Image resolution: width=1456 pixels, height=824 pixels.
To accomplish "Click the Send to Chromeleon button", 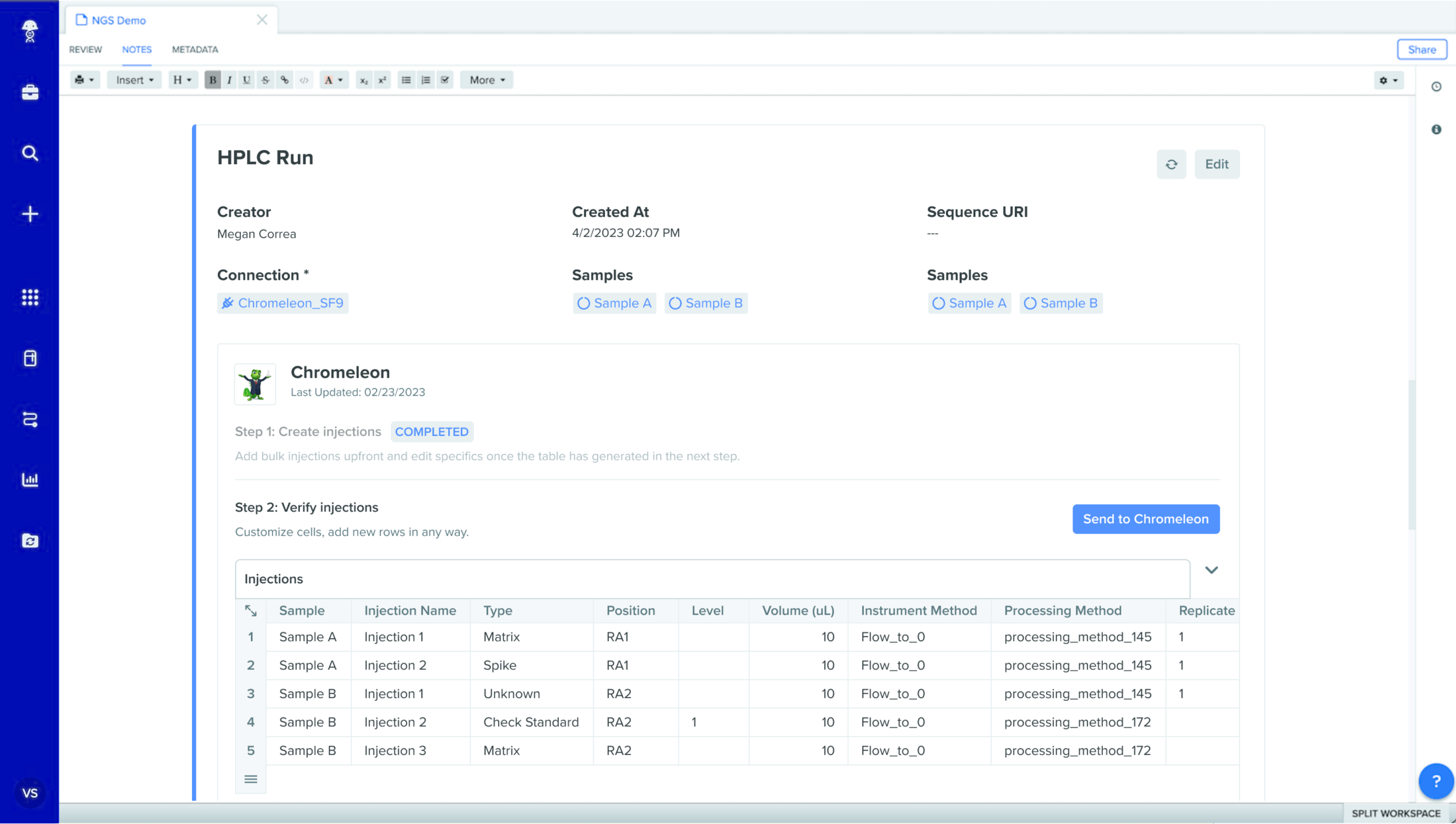I will pos(1145,519).
